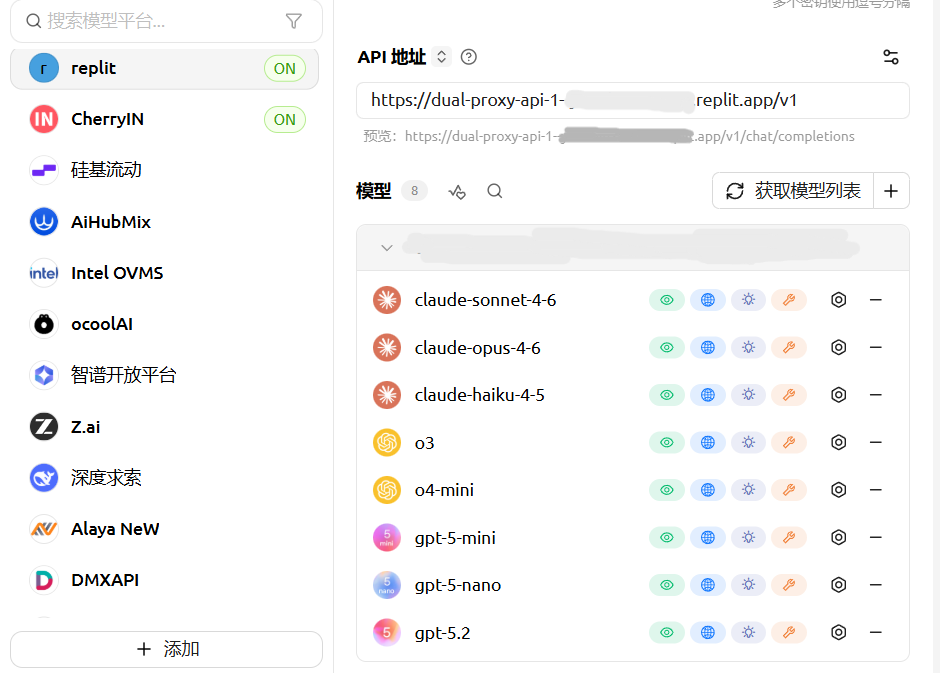Click vision eye icon for claude-opus-4-6
Viewport: 940px width, 673px height.
pos(667,348)
